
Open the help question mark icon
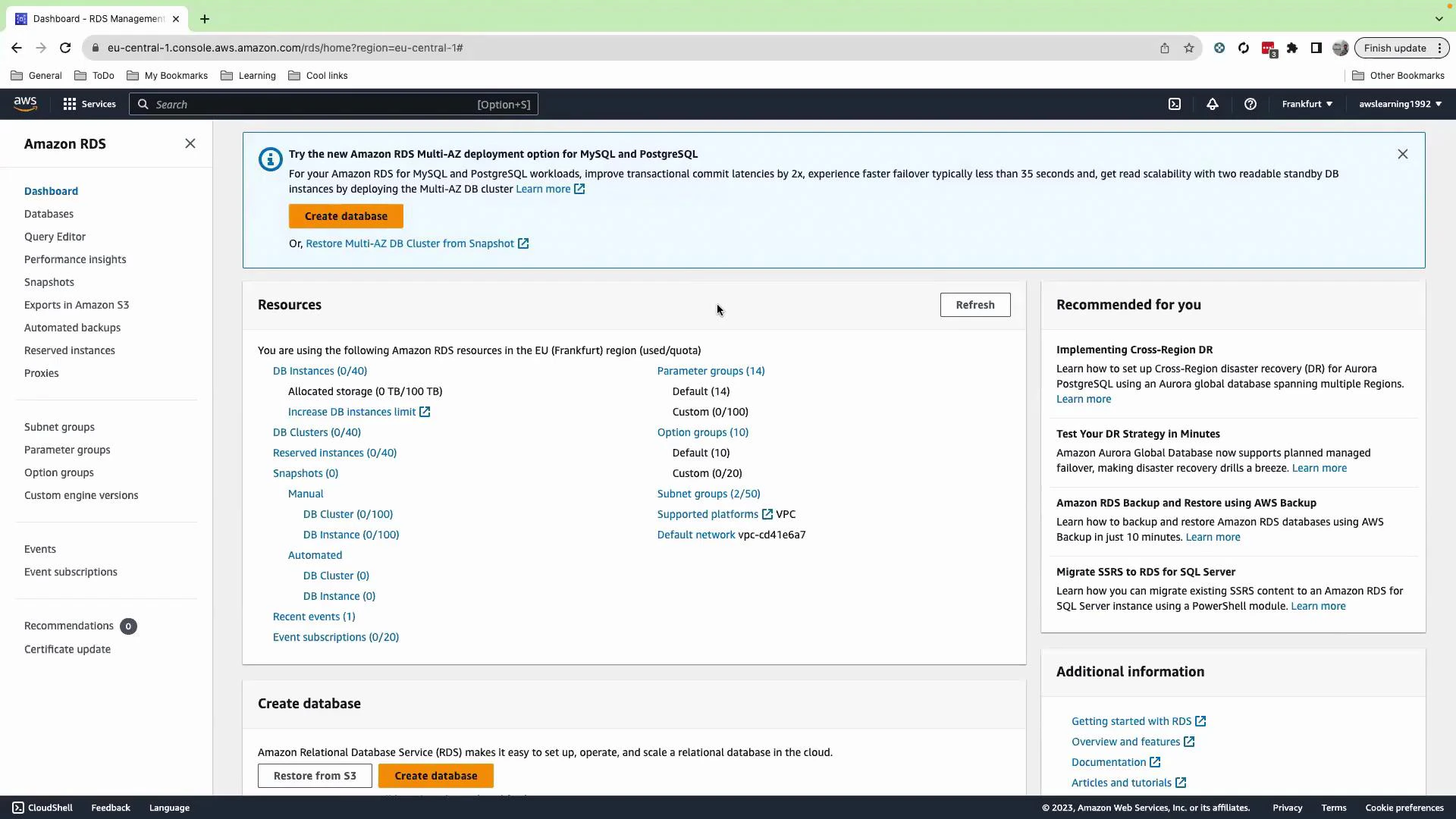point(1250,104)
